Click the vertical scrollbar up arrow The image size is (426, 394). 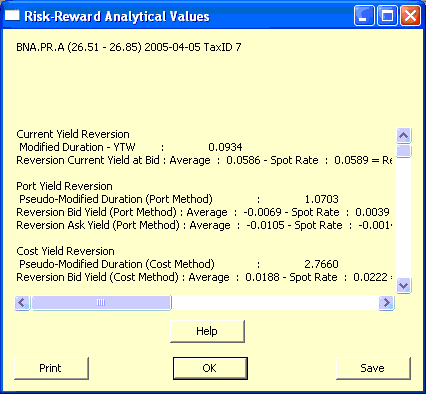click(404, 136)
